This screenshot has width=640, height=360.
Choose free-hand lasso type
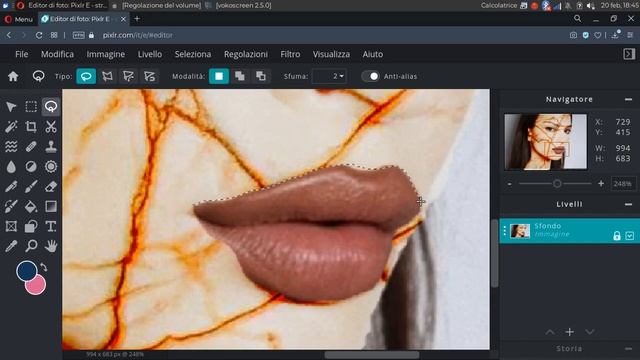click(x=86, y=76)
